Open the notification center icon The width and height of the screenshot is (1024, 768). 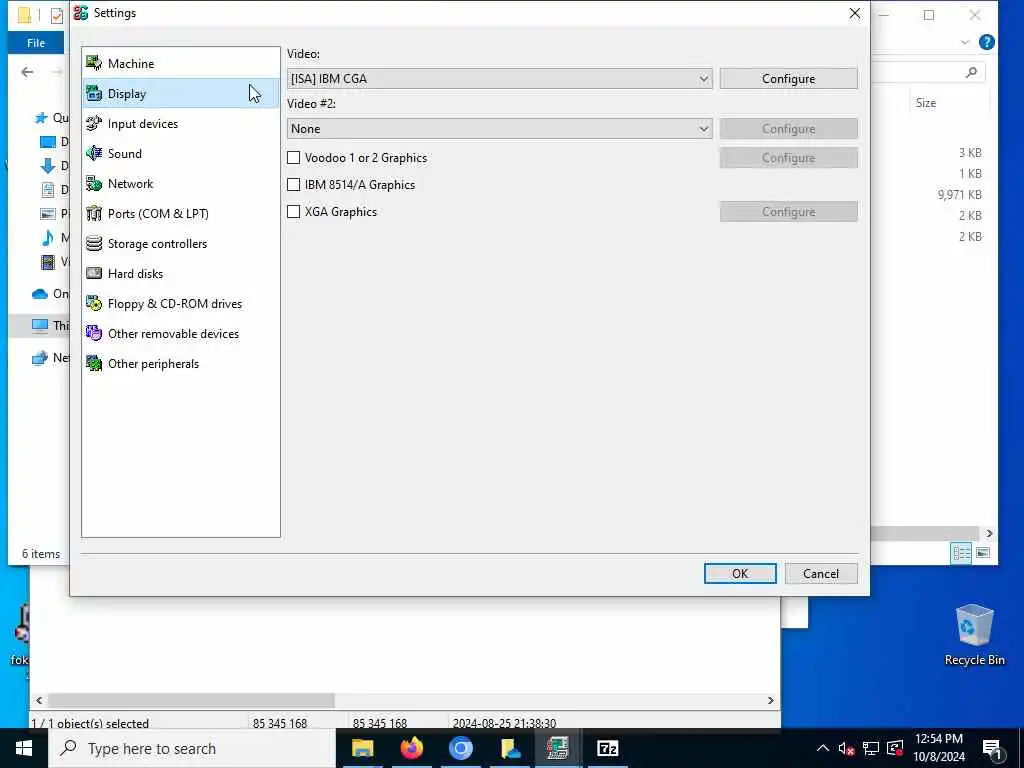tap(992, 750)
